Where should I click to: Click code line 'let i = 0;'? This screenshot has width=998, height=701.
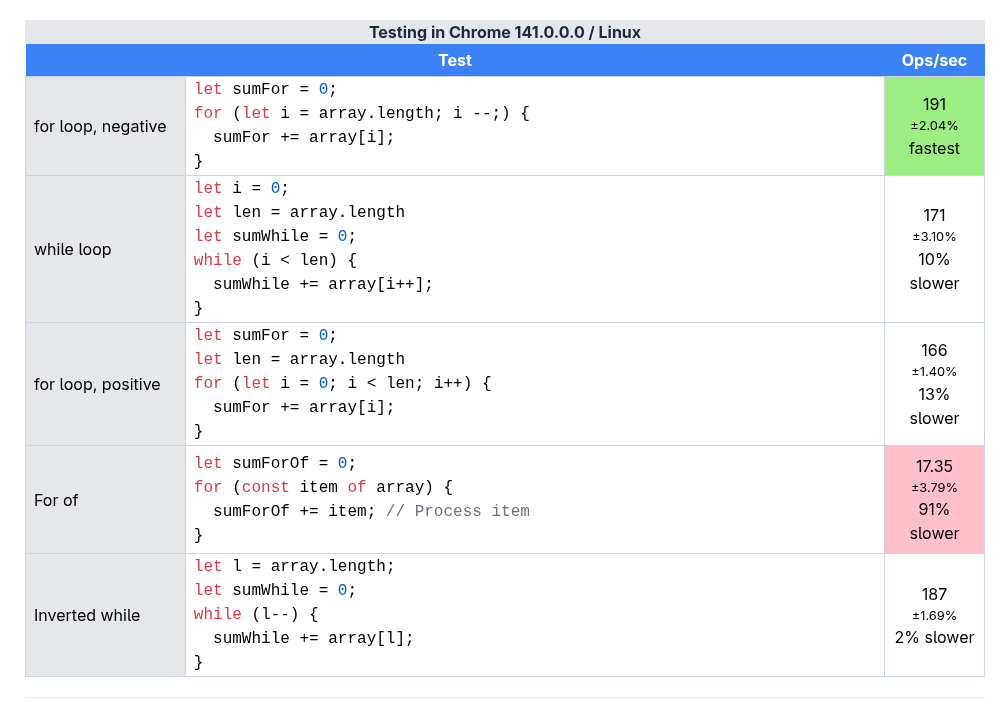click(x=241, y=188)
